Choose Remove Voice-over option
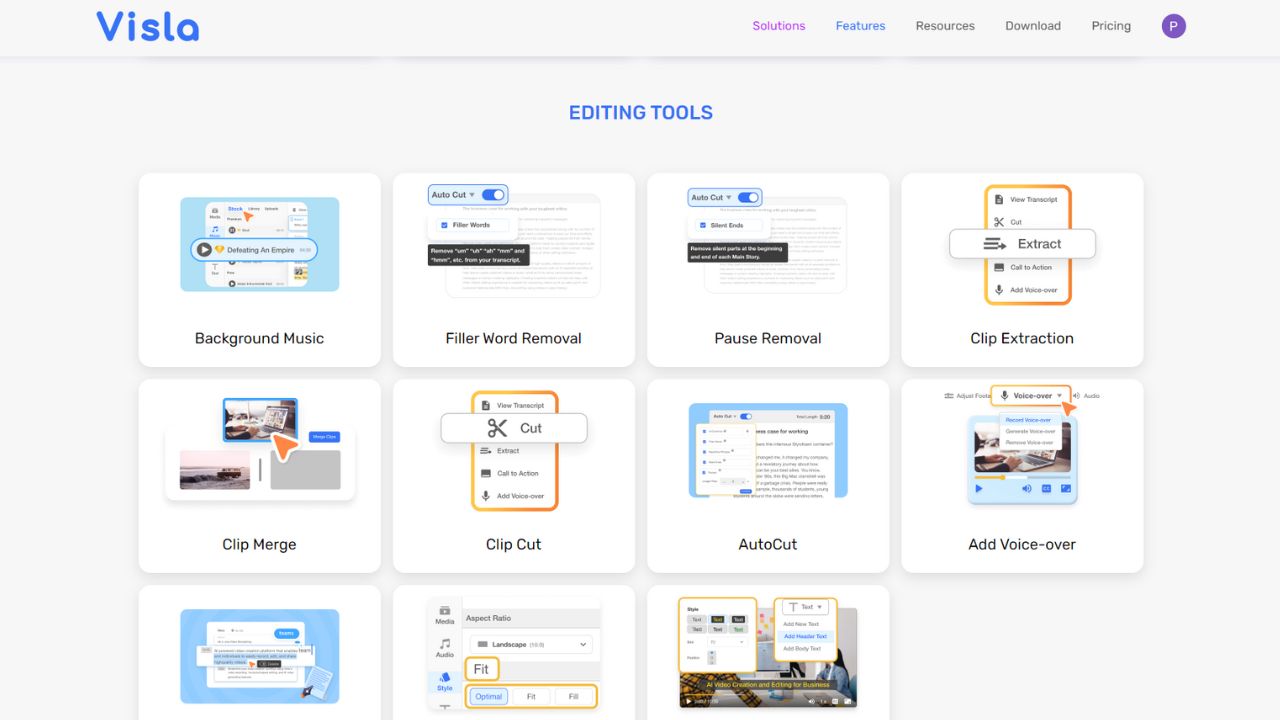 [1029, 442]
